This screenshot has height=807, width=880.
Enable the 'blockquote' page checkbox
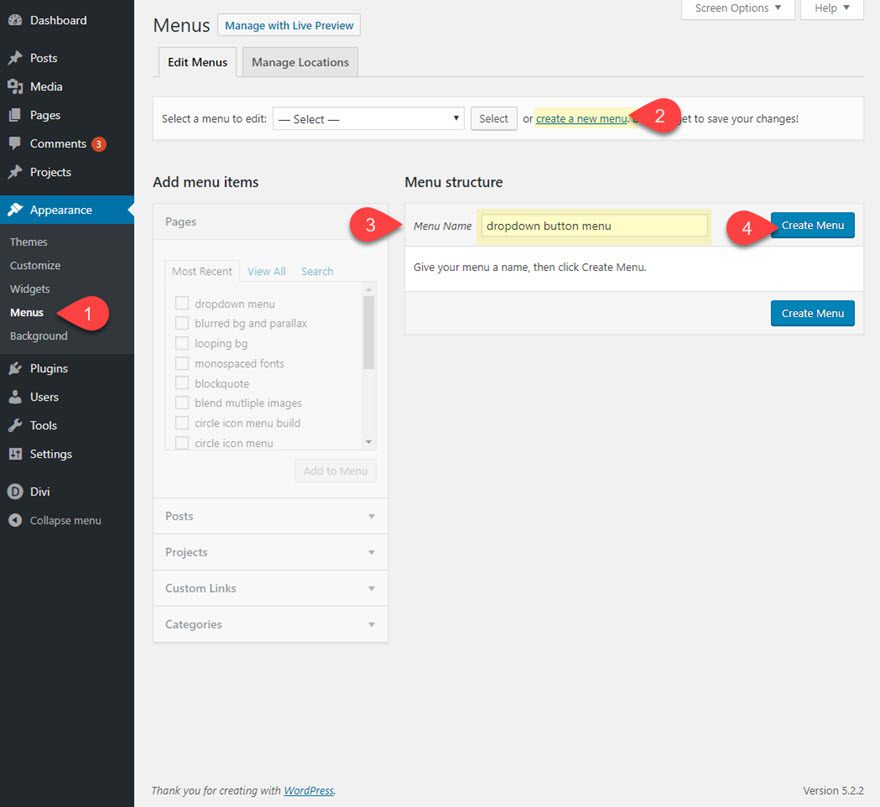(x=182, y=383)
